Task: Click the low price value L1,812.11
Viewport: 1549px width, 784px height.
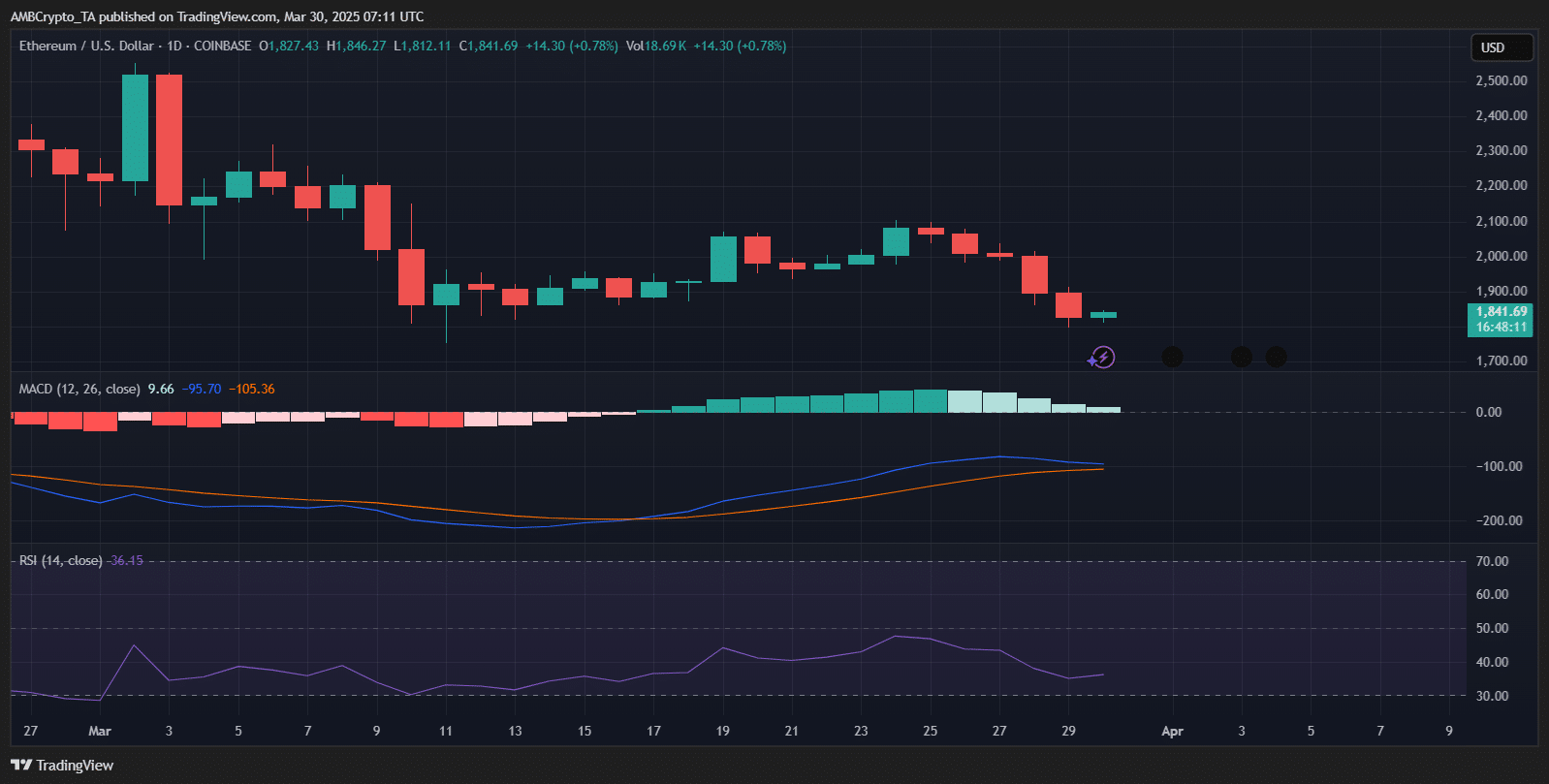Action: (x=423, y=46)
